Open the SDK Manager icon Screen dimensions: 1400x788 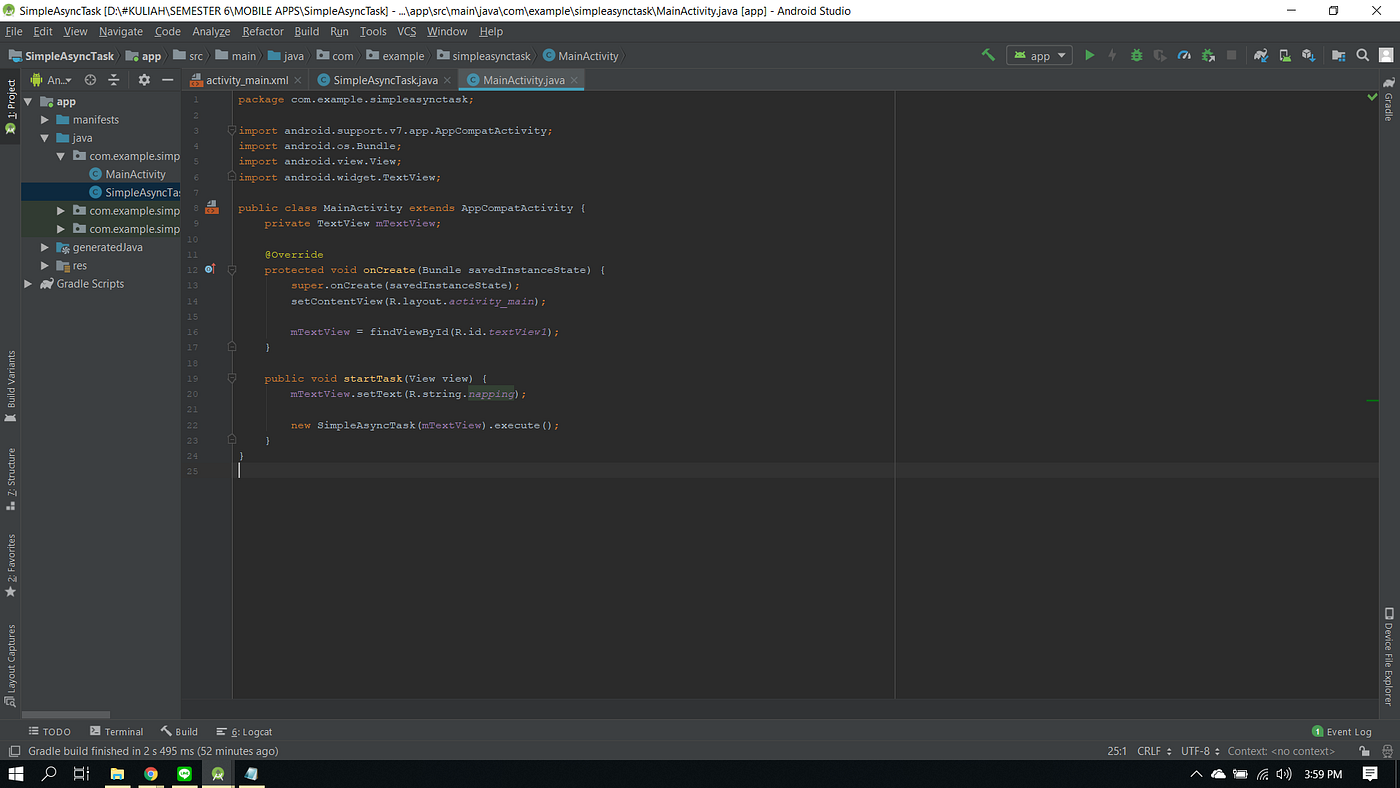coord(1308,56)
